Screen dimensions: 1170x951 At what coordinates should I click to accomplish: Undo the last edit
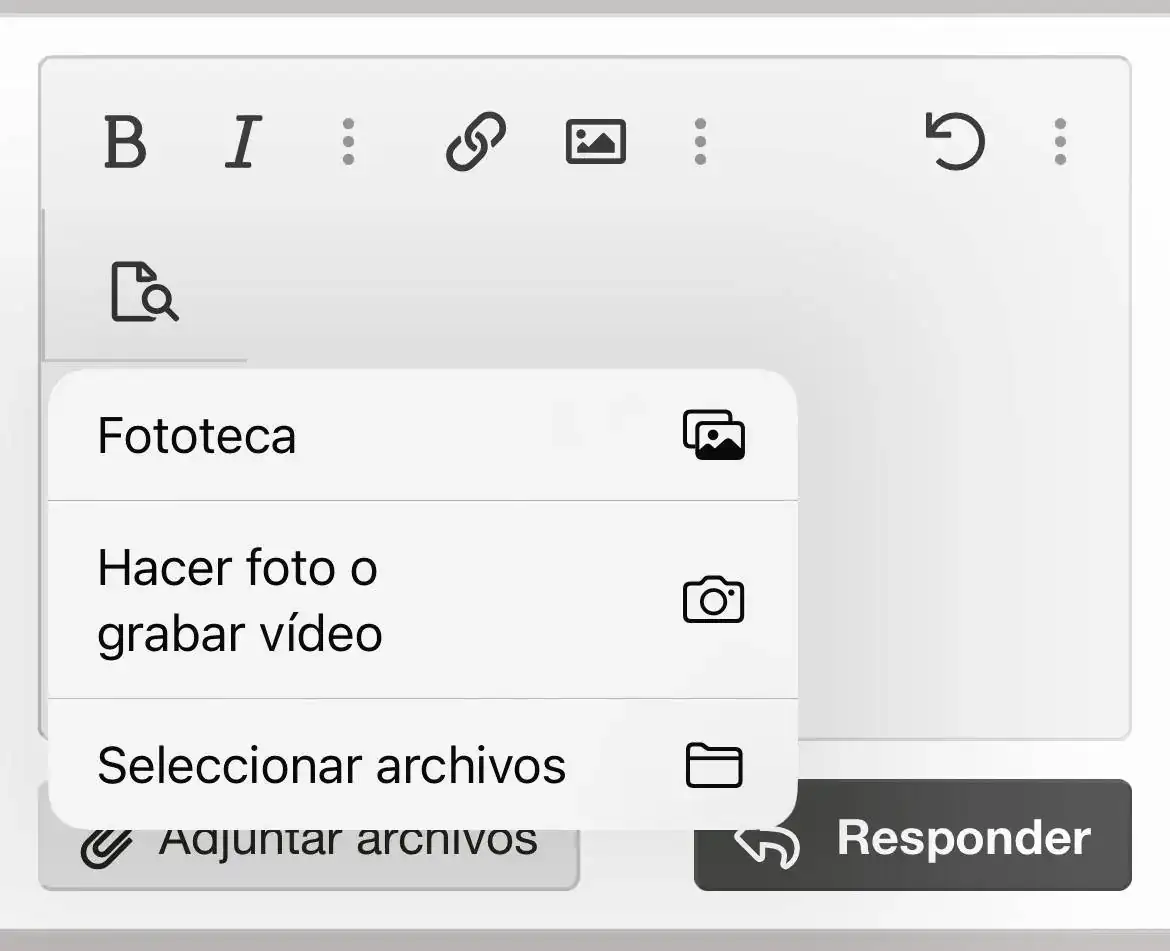click(x=955, y=142)
